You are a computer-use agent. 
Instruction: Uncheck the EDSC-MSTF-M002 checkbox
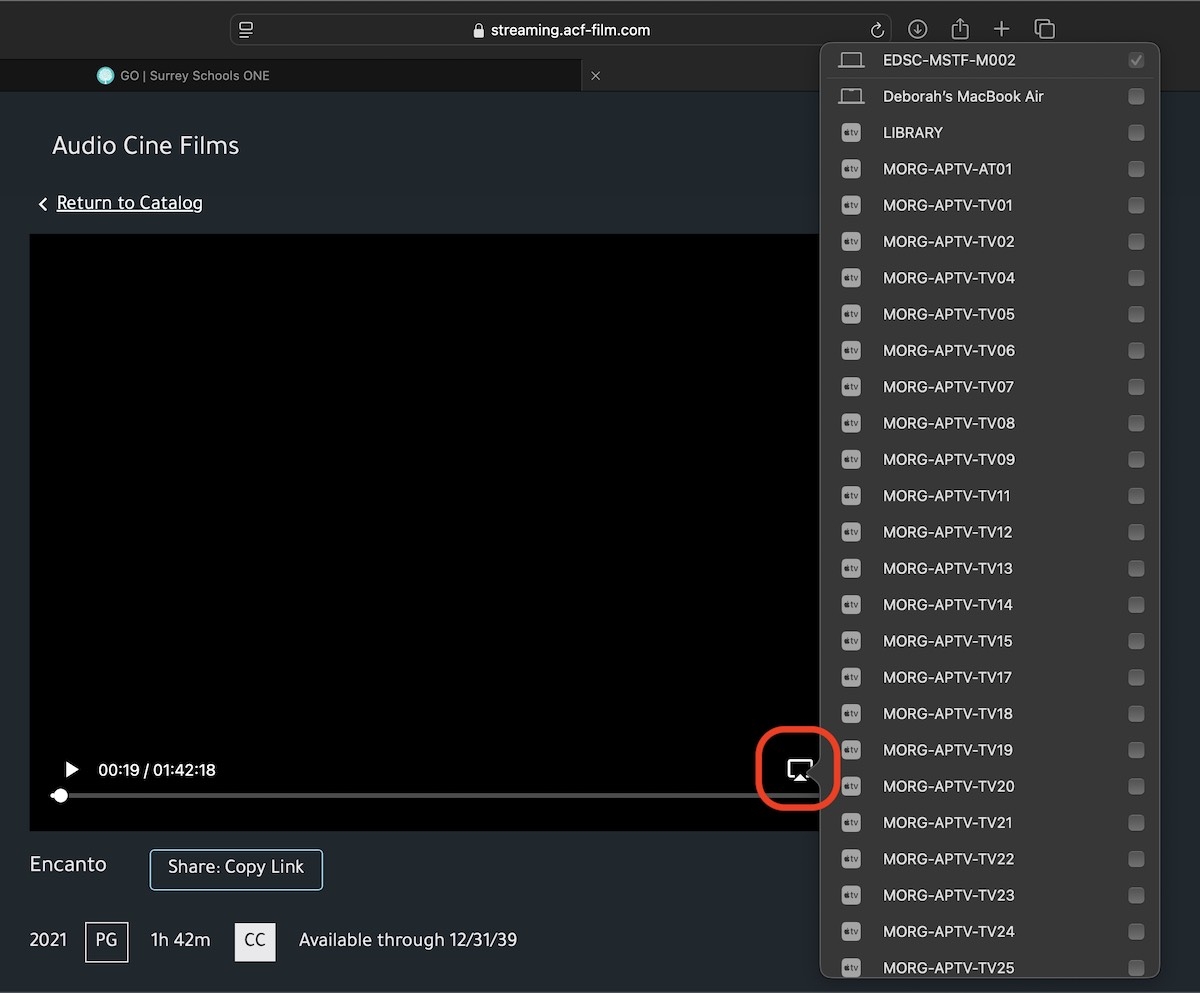point(1136,60)
